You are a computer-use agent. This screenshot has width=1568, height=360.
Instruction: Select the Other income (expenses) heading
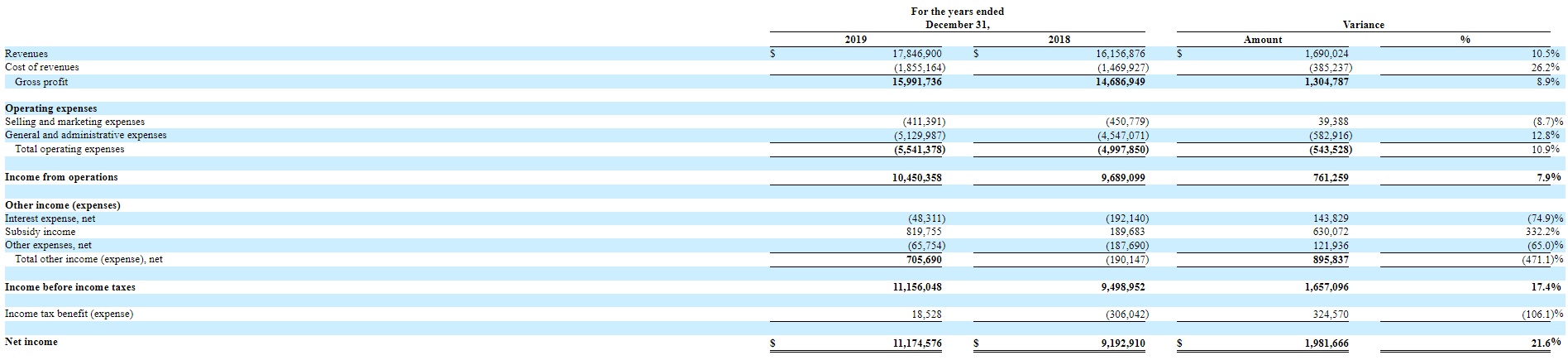pos(63,205)
